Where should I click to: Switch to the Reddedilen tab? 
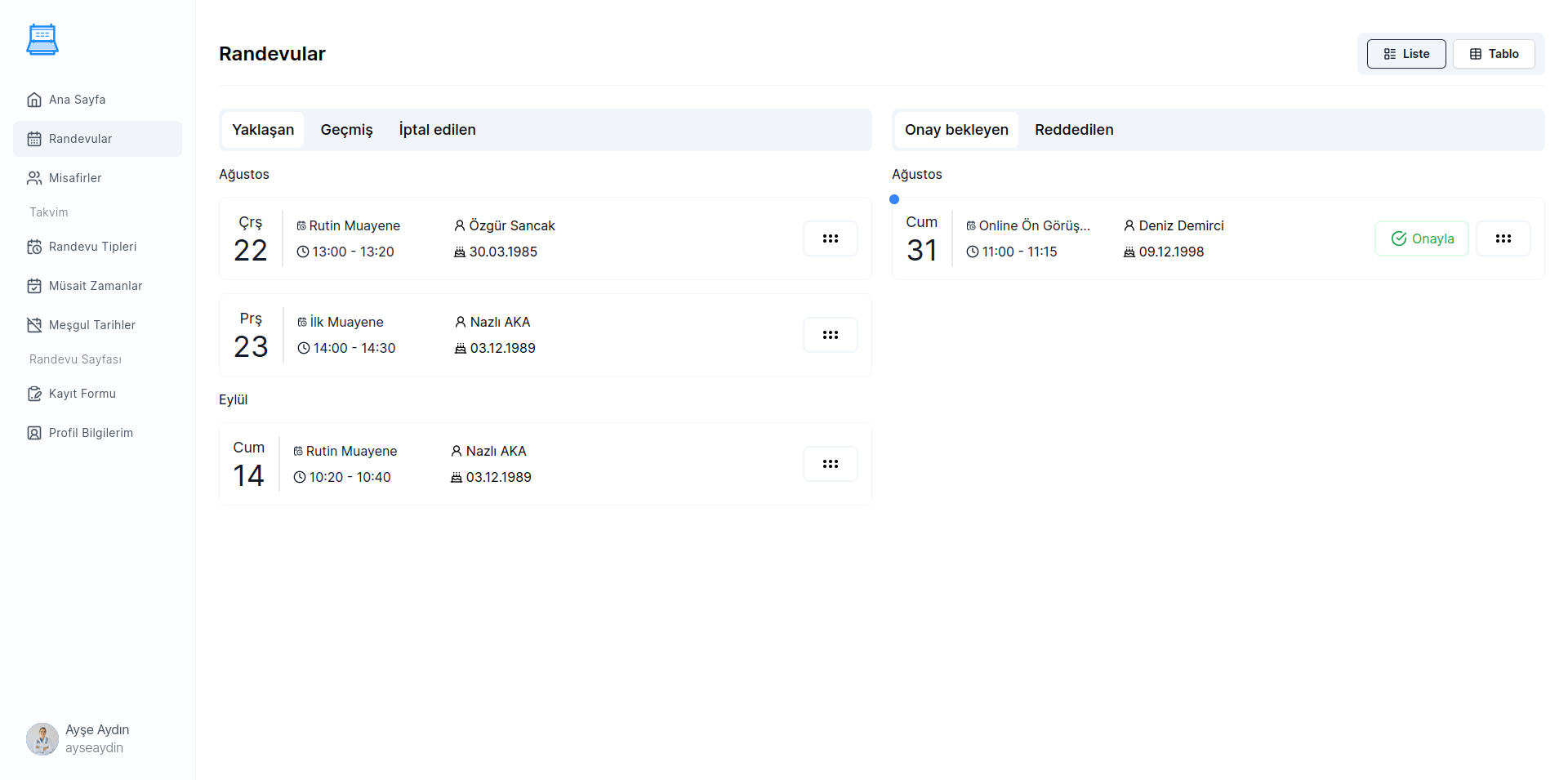point(1073,130)
